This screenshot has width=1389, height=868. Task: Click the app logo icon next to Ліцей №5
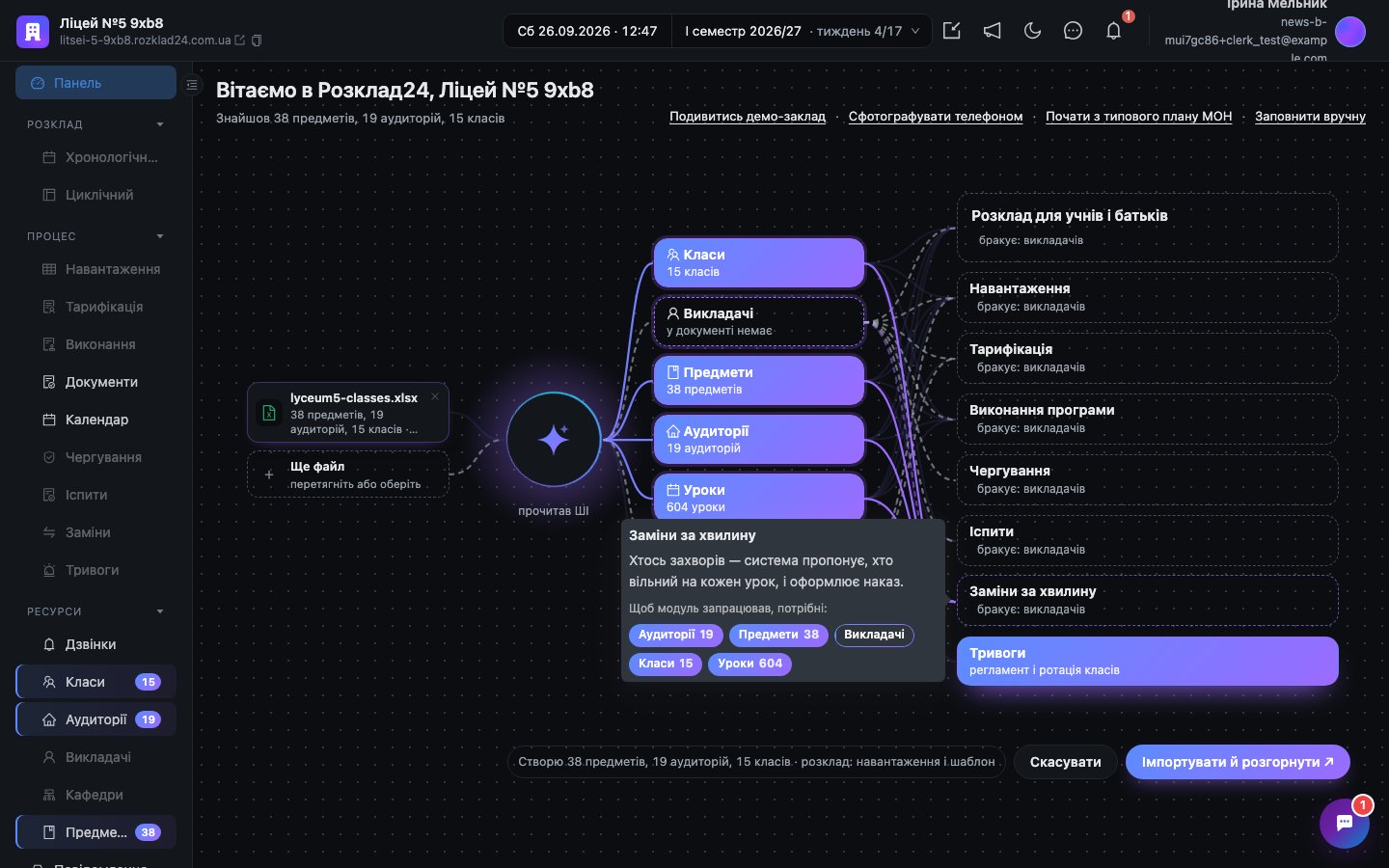(x=33, y=31)
